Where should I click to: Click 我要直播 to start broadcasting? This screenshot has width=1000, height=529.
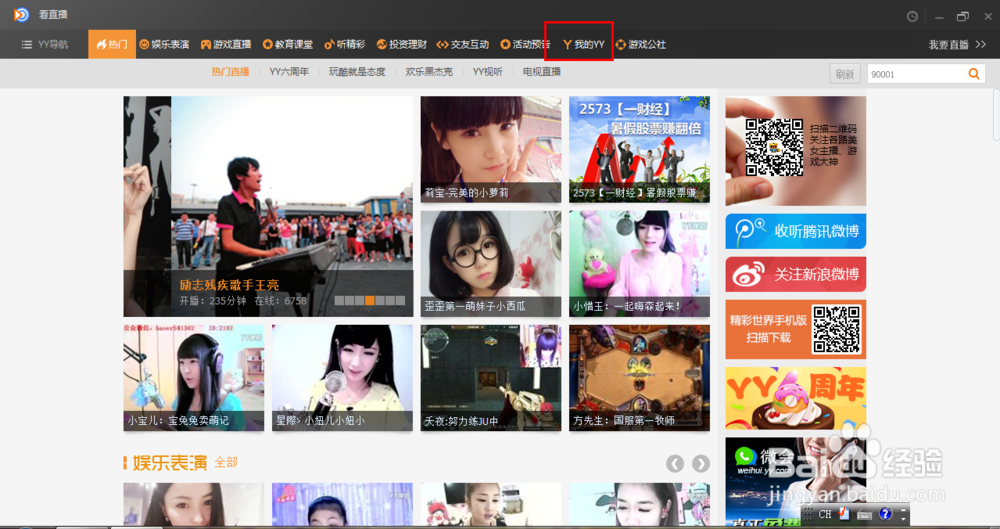click(x=948, y=45)
